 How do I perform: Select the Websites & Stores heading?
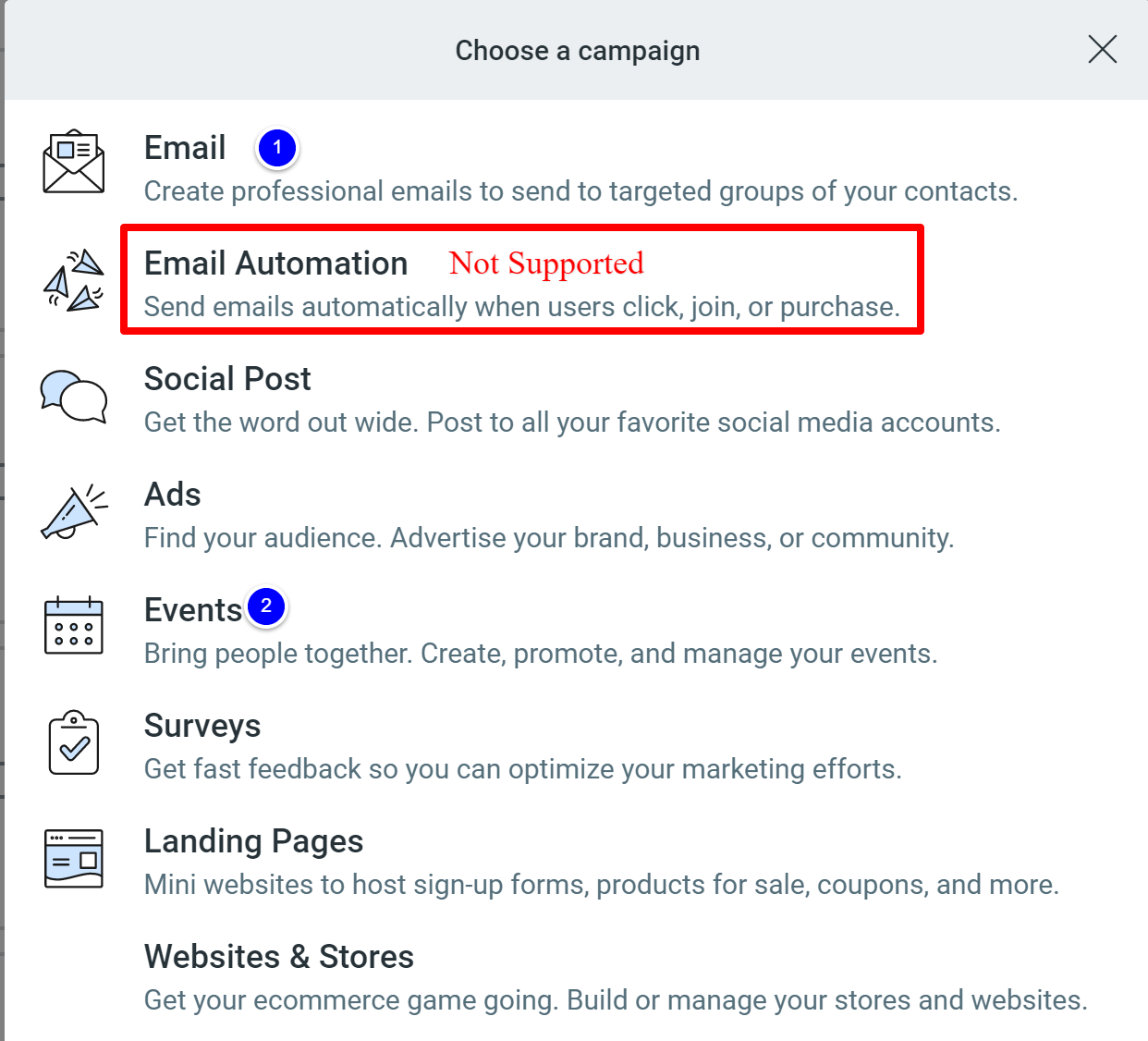[279, 957]
